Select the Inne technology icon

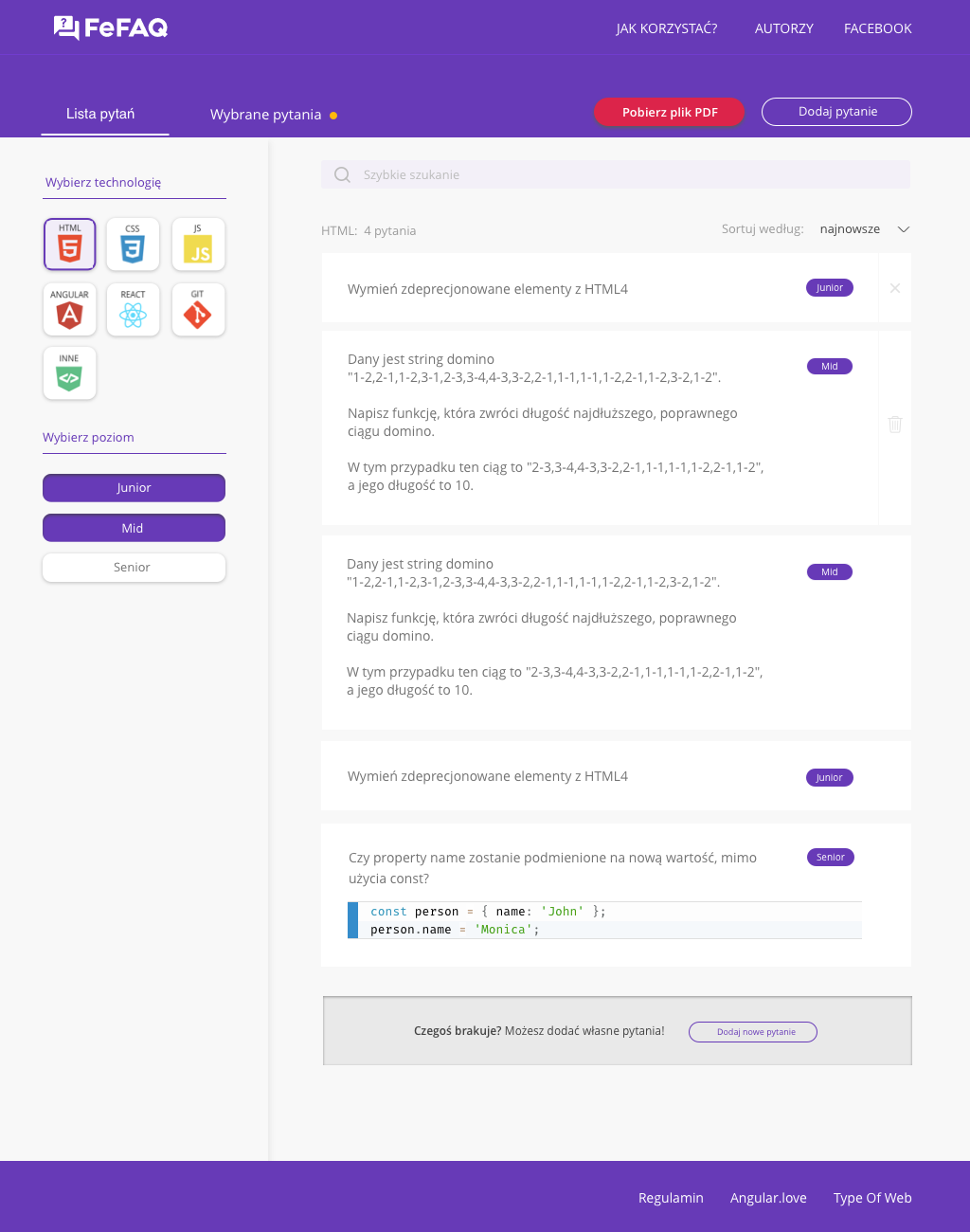pos(70,372)
